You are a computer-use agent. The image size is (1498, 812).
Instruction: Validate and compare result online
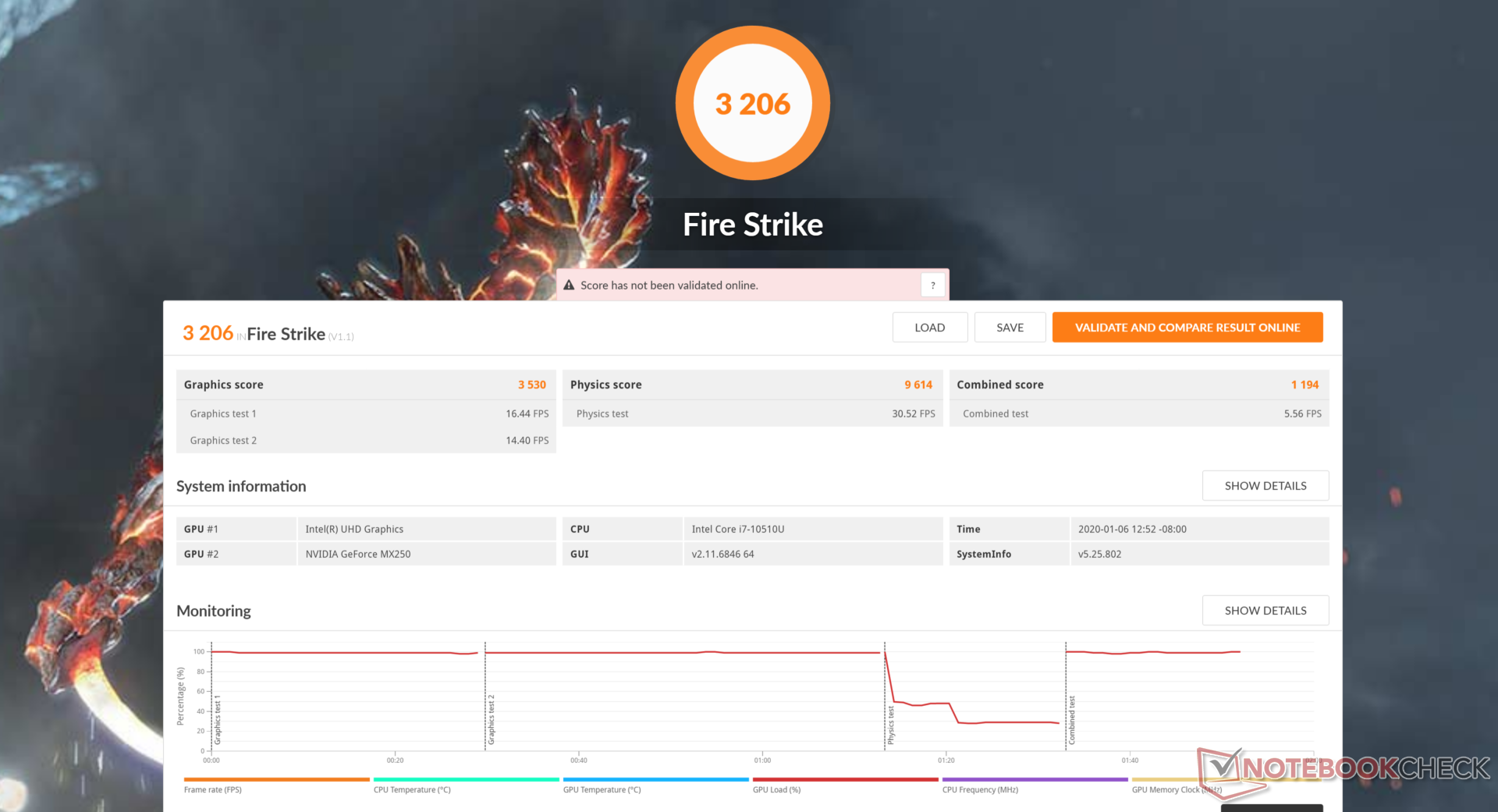coord(1187,328)
